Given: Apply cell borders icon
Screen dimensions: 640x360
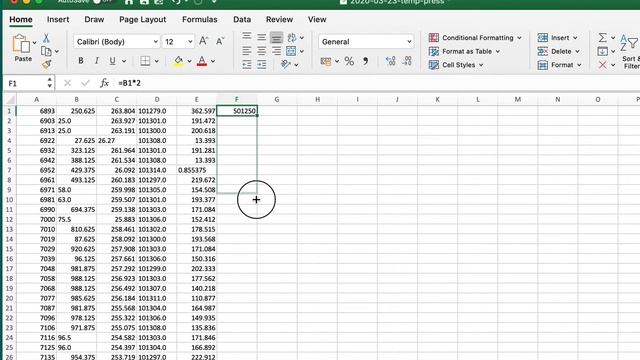Looking at the screenshot, I should [145, 61].
